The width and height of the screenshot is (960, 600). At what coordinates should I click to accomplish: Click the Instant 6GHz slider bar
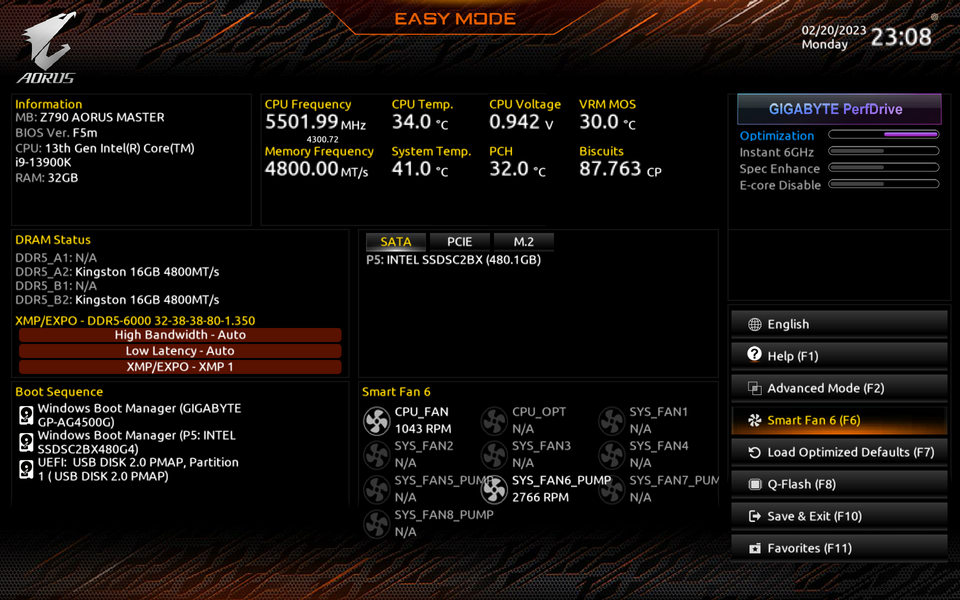coord(883,151)
